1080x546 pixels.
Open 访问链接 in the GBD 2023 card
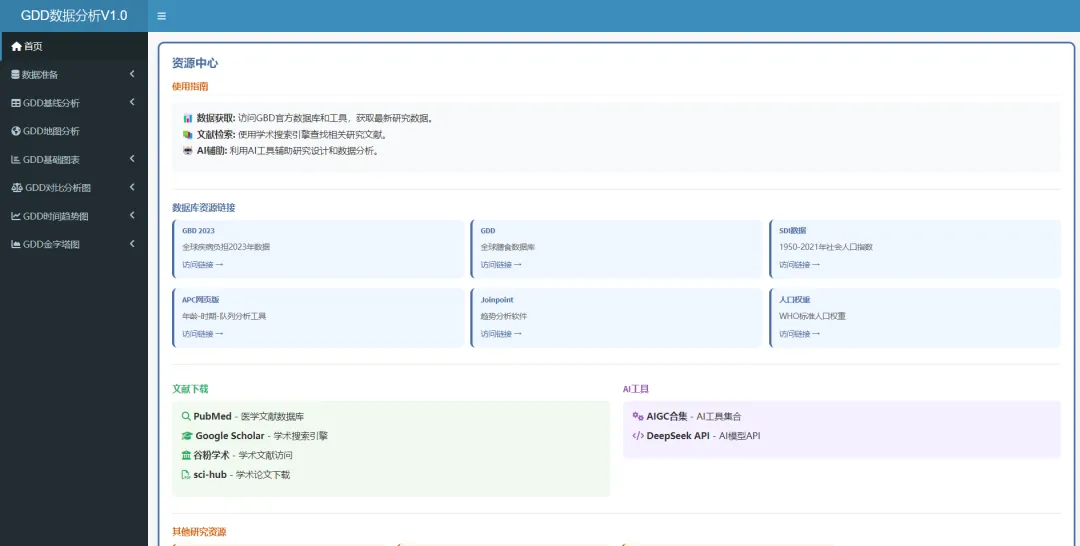(202, 264)
